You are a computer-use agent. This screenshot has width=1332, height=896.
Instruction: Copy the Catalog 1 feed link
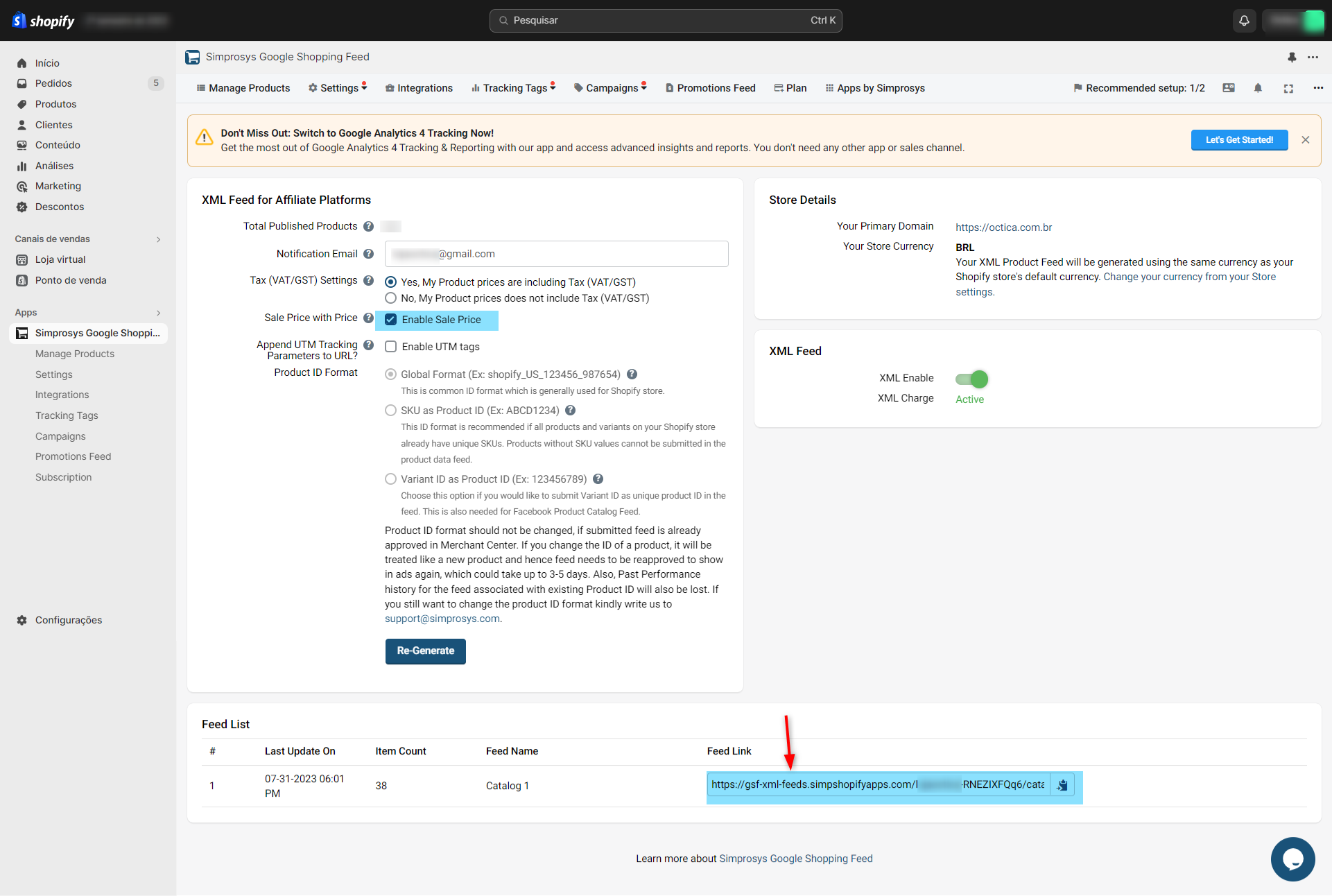point(1062,785)
